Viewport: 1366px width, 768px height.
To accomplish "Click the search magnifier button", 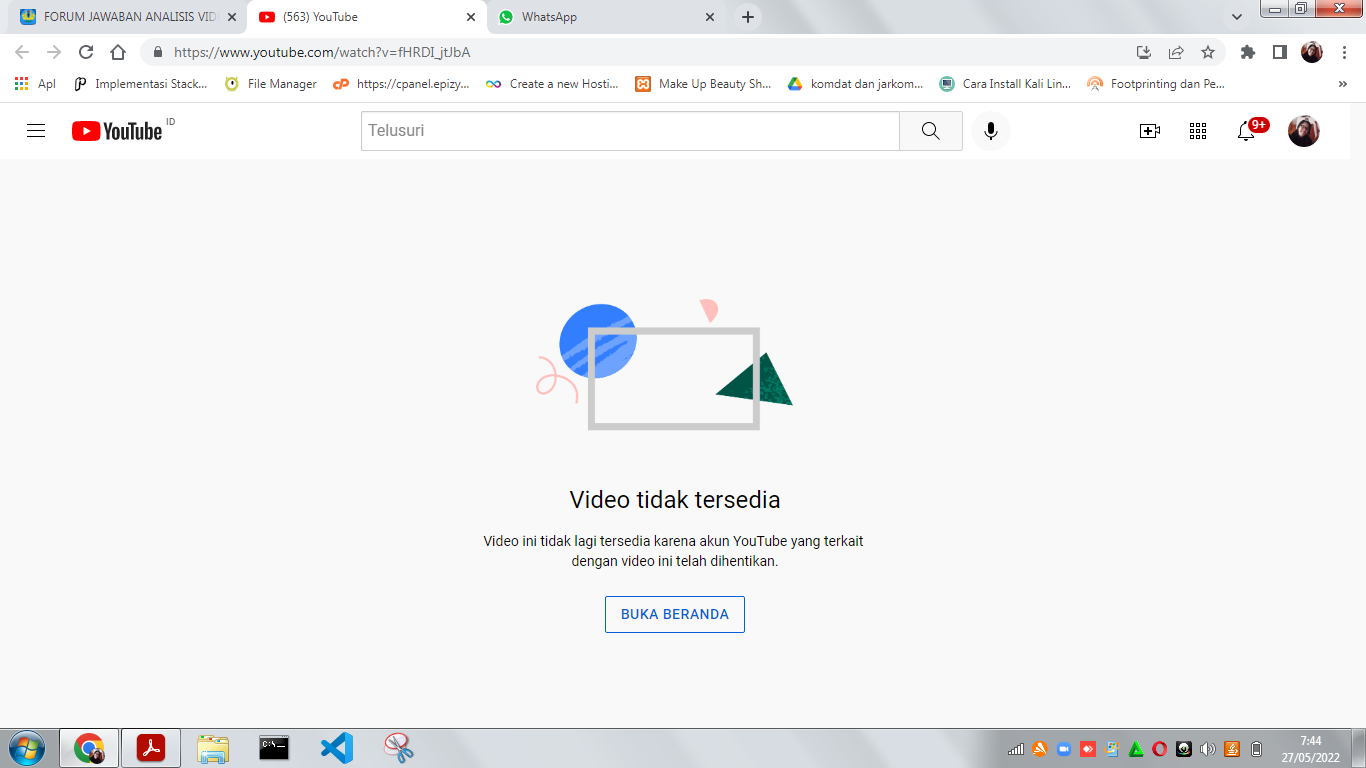I will 930,131.
